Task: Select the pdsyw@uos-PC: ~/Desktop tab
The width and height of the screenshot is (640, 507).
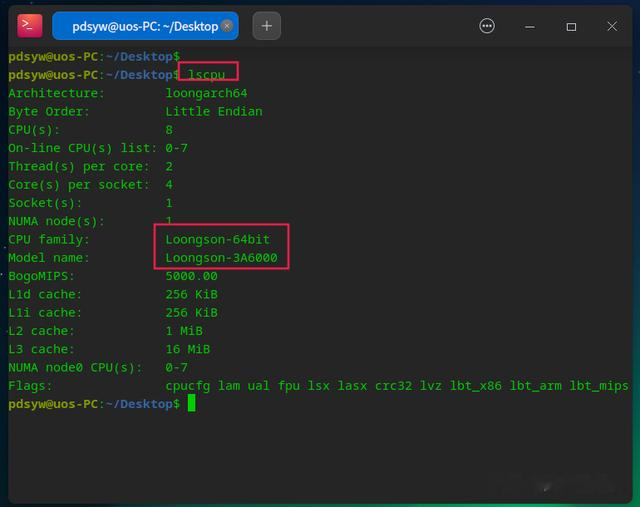Action: pyautogui.click(x=145, y=26)
